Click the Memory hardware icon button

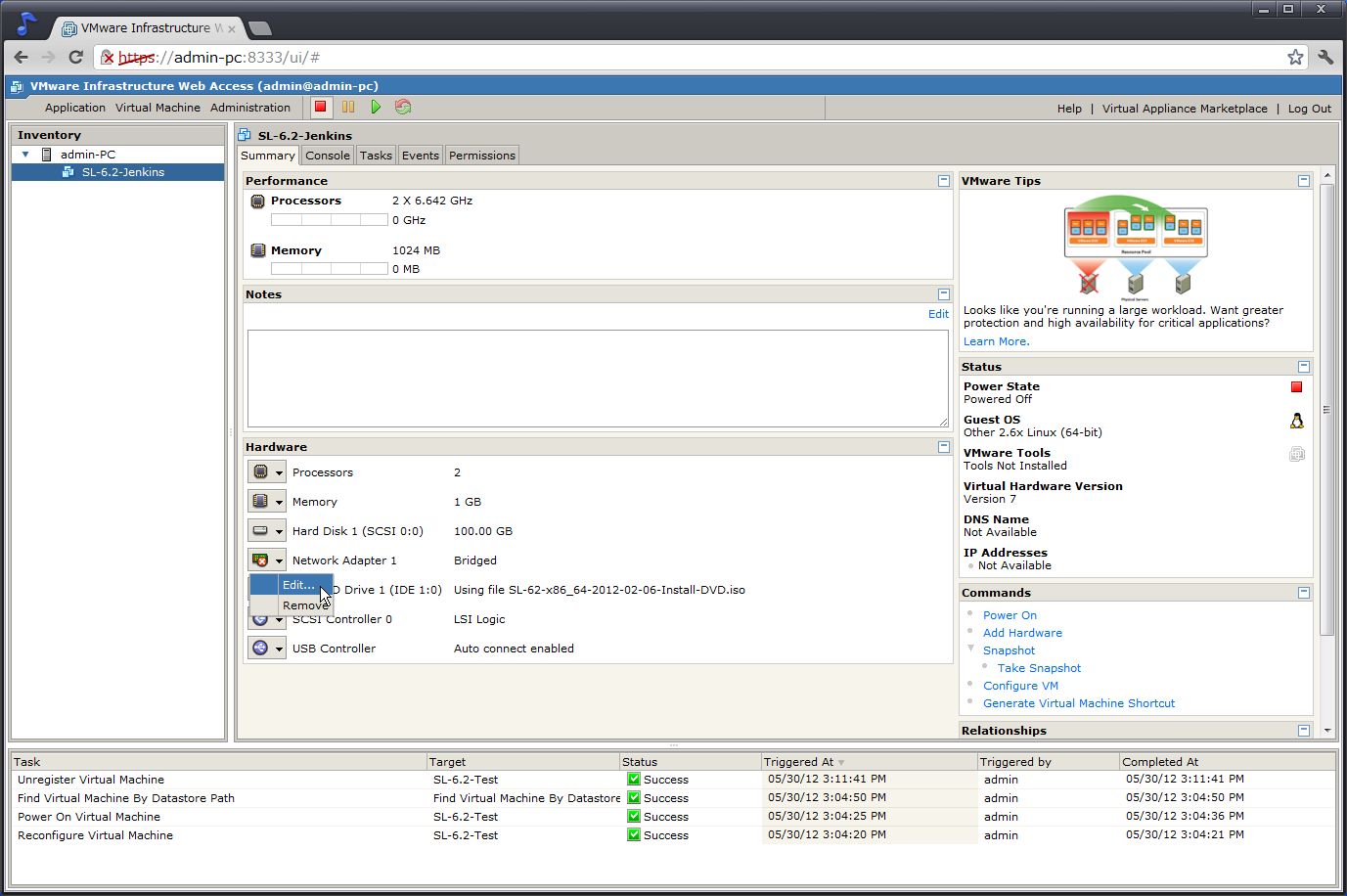coord(260,501)
